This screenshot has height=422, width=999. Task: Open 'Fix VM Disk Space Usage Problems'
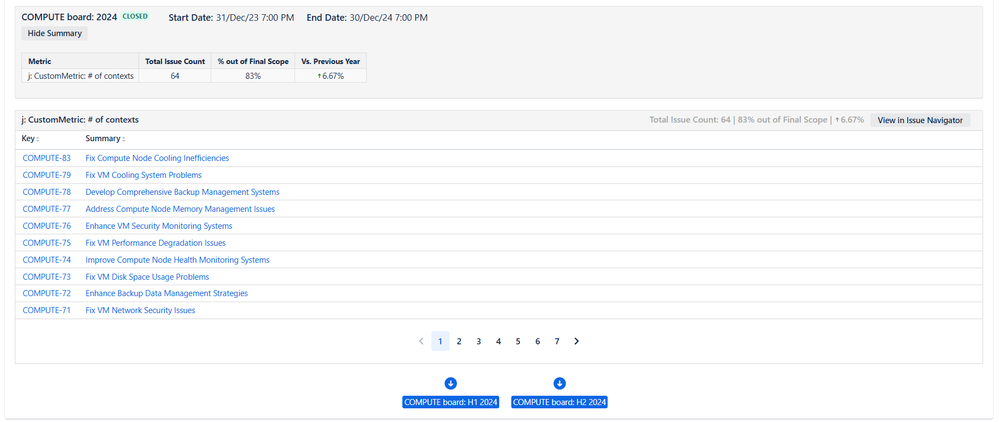pyautogui.click(x=147, y=277)
